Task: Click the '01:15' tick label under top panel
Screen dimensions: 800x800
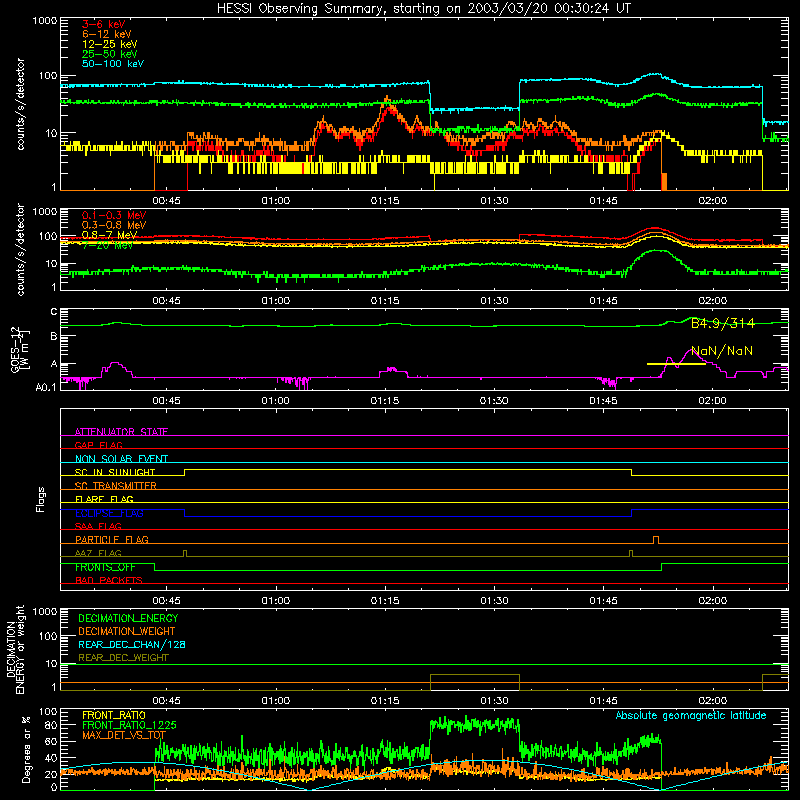Action: (385, 201)
